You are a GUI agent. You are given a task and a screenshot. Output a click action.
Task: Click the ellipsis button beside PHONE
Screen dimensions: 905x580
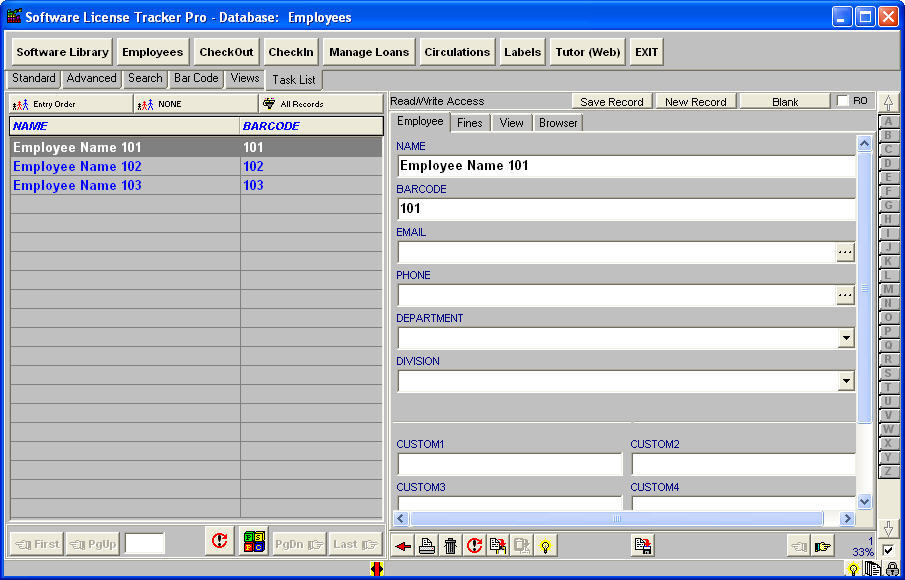pos(845,295)
